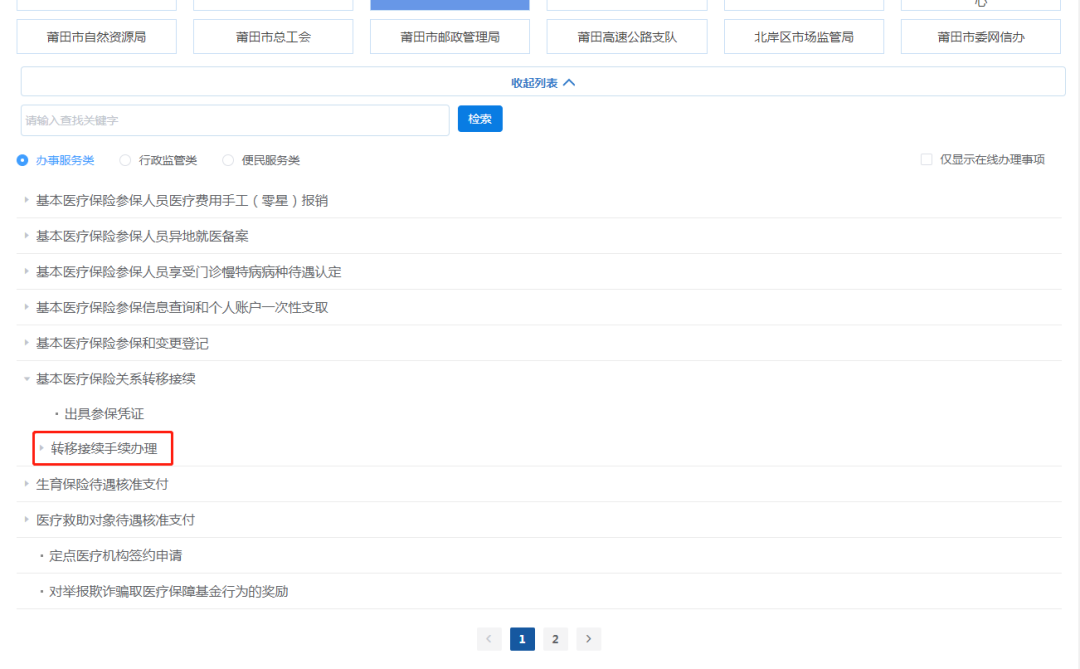Click the 检索 search button
This screenshot has width=1080, height=669.
(480, 119)
